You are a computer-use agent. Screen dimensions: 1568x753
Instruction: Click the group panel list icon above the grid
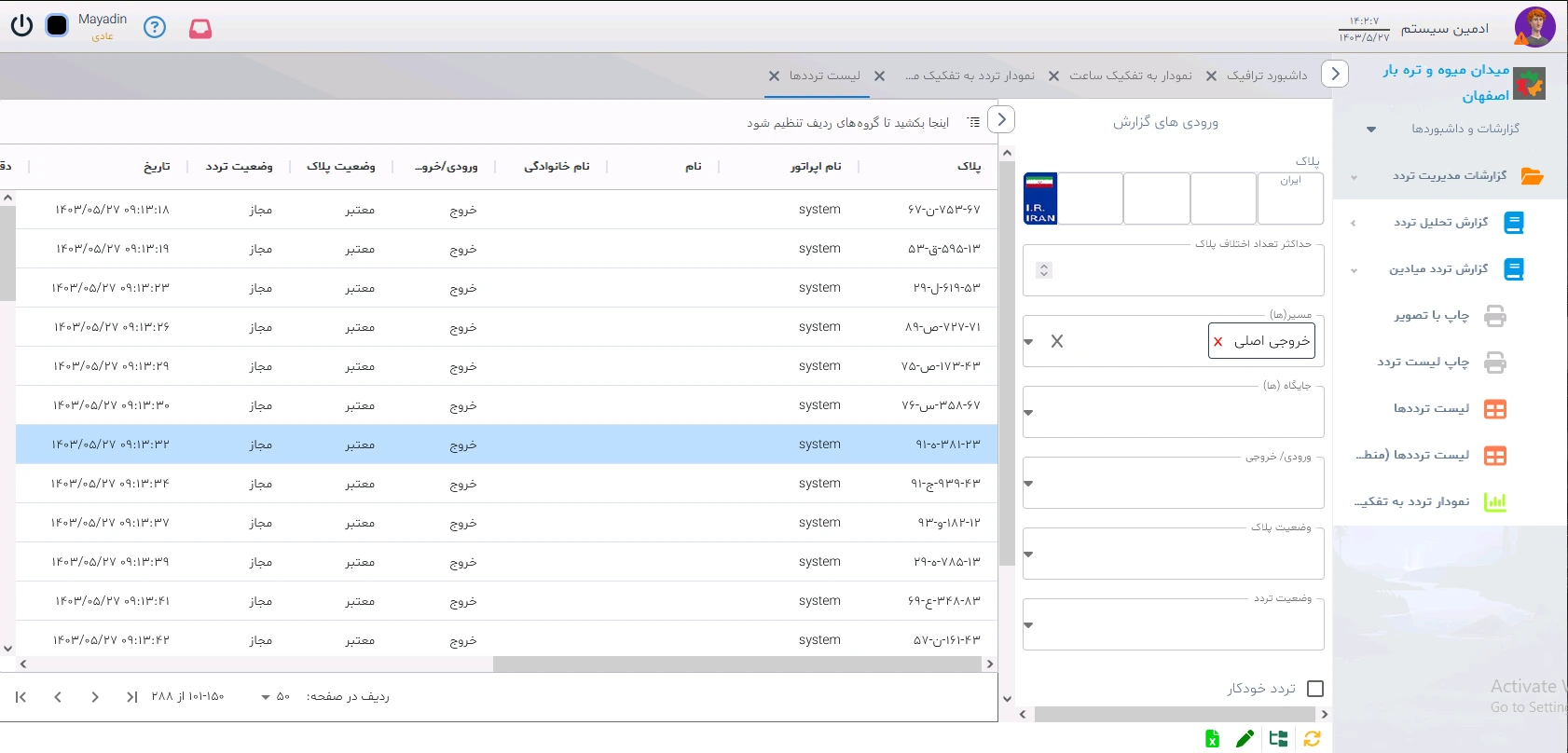tap(974, 122)
